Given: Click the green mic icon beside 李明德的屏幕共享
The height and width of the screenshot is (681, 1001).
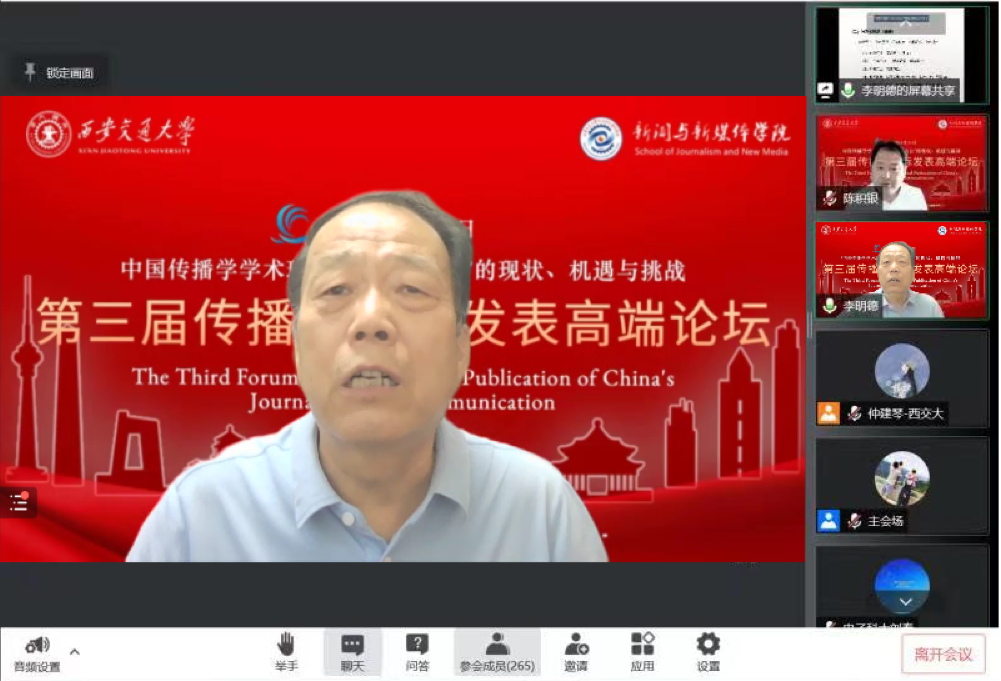Looking at the screenshot, I should [848, 90].
